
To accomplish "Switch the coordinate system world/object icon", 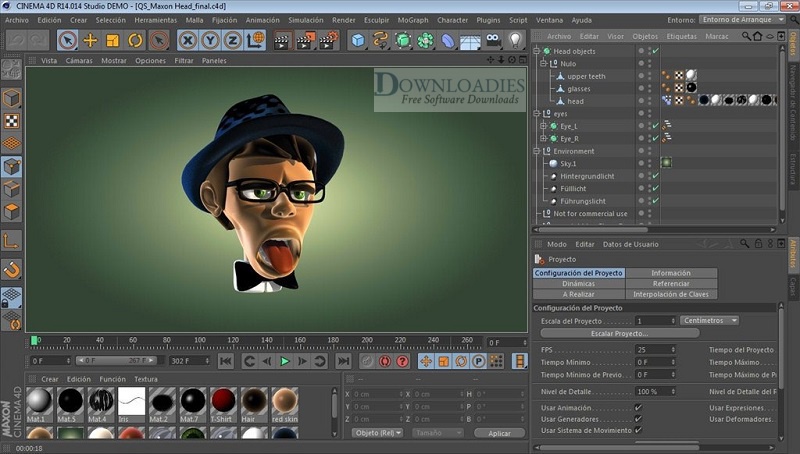I will point(255,40).
